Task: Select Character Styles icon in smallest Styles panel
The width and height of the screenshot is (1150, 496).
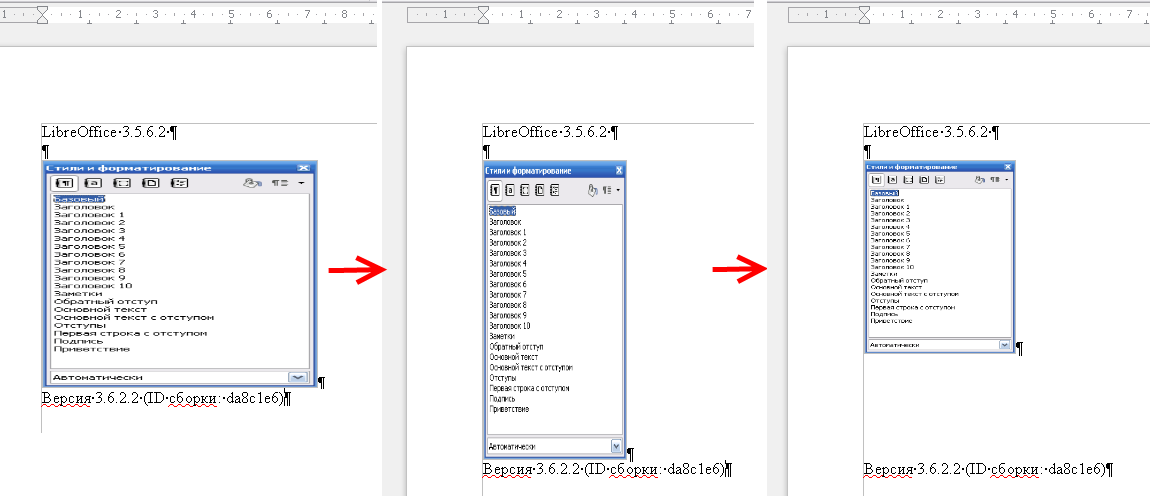Action: click(893, 180)
